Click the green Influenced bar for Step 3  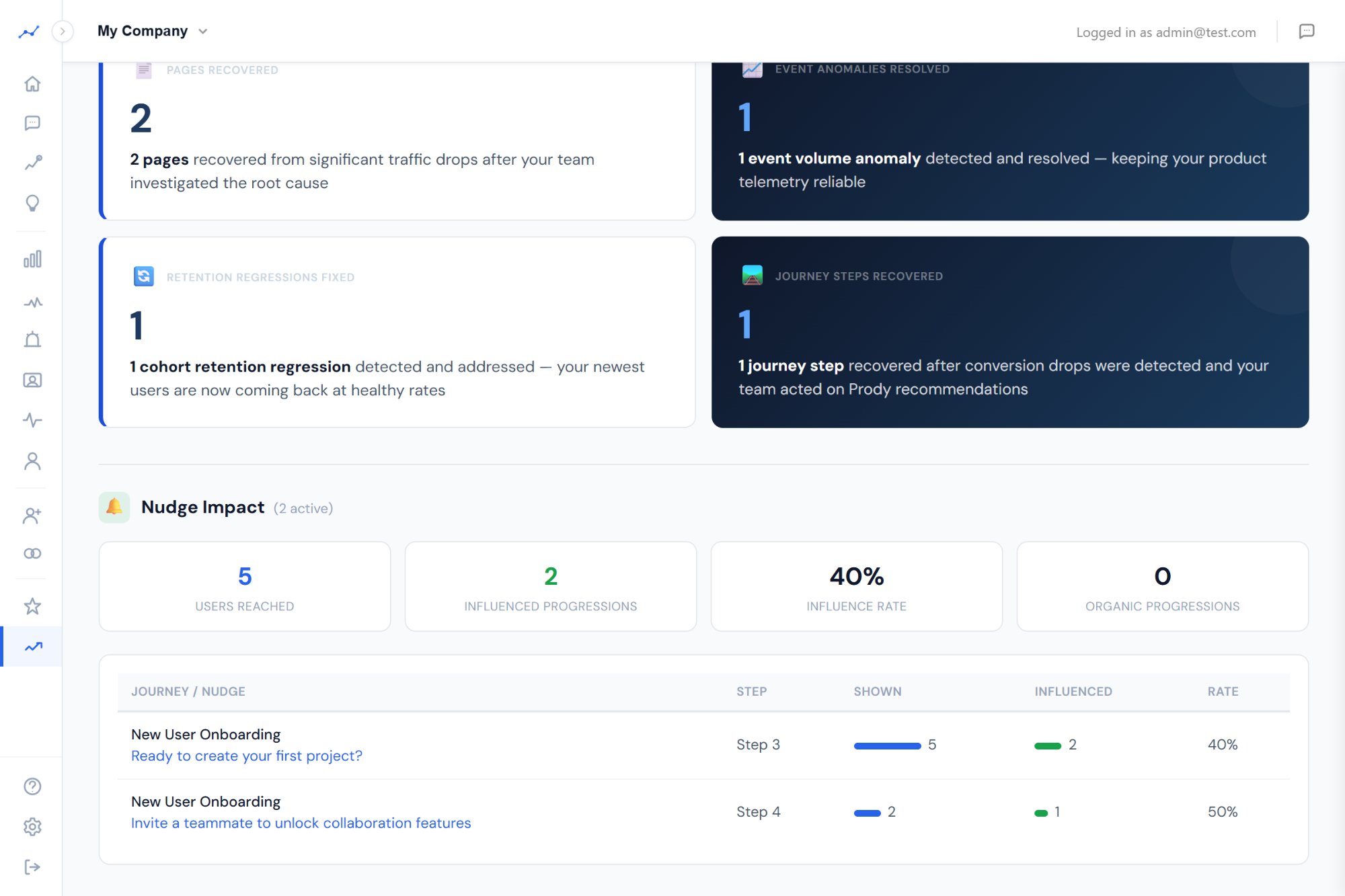tap(1048, 746)
